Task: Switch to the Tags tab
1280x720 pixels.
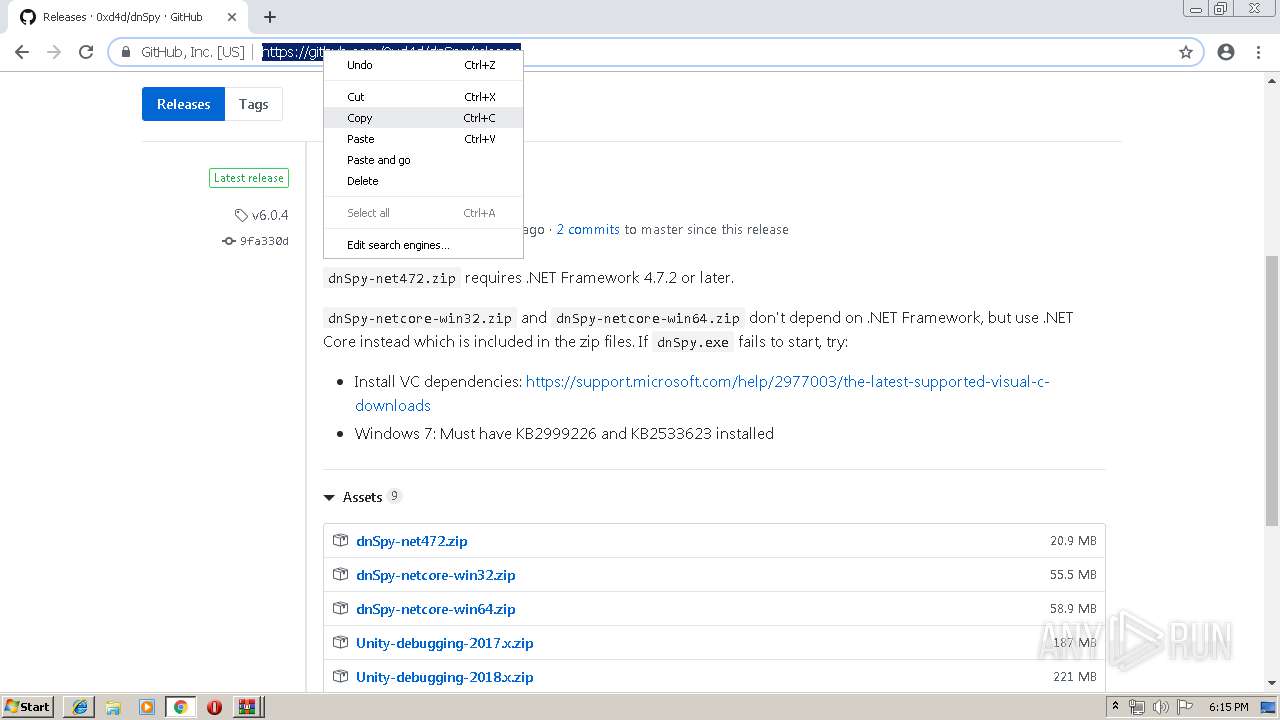Action: coord(253,104)
